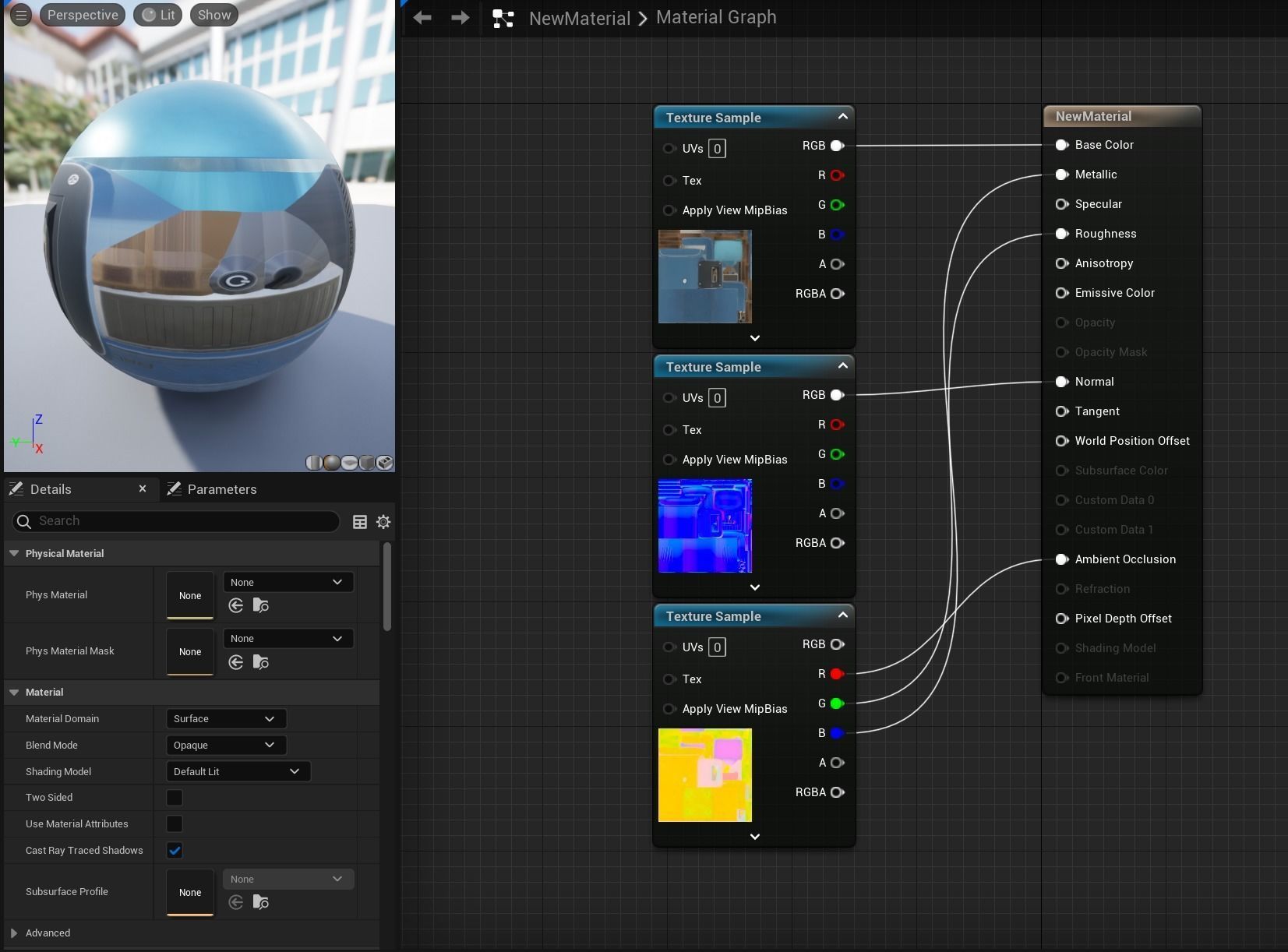
Task: Open the Show viewport menu
Action: click(214, 15)
